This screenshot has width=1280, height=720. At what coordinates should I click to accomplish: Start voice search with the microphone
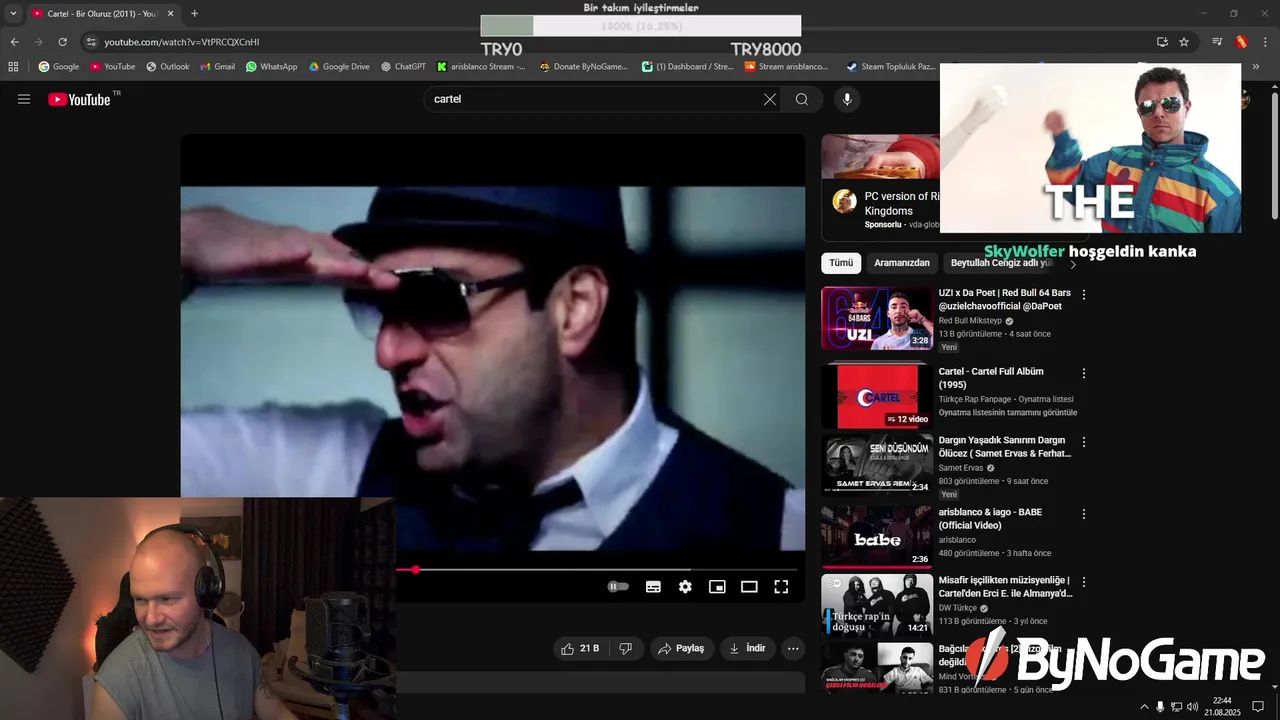coord(847,99)
